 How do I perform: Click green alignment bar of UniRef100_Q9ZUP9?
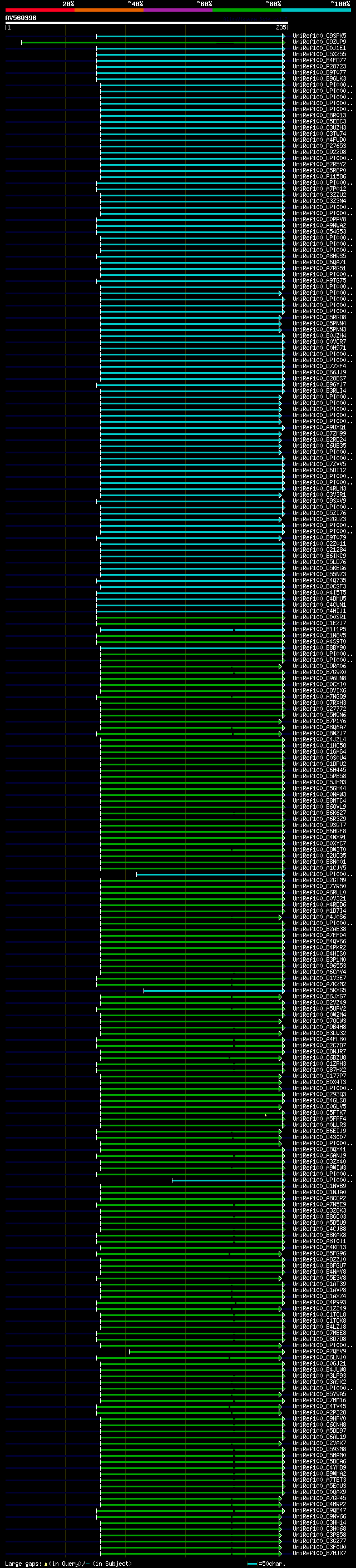click(x=153, y=43)
